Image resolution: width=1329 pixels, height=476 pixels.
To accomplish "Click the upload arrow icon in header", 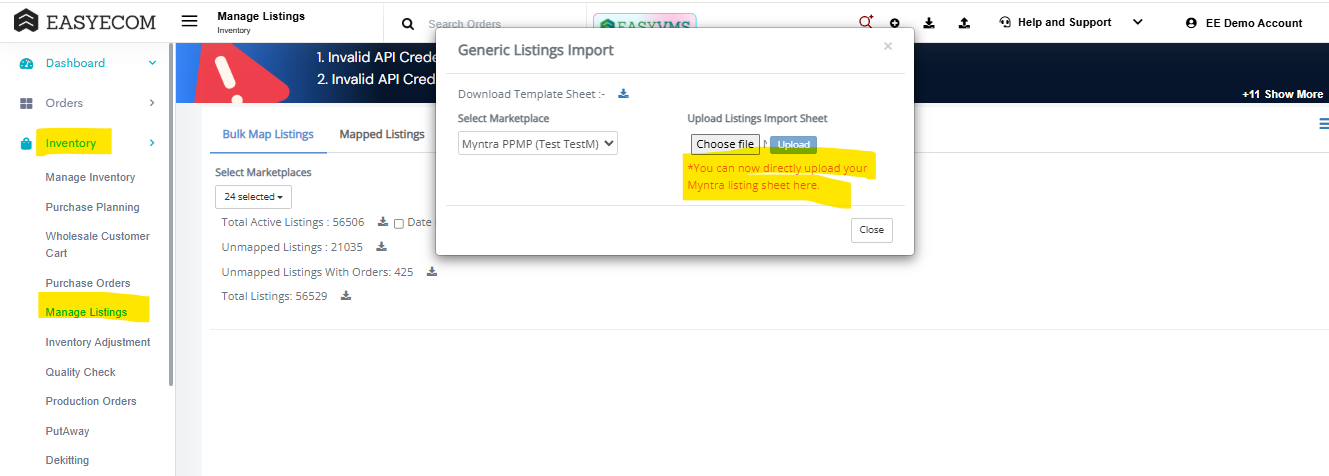I will (x=964, y=23).
